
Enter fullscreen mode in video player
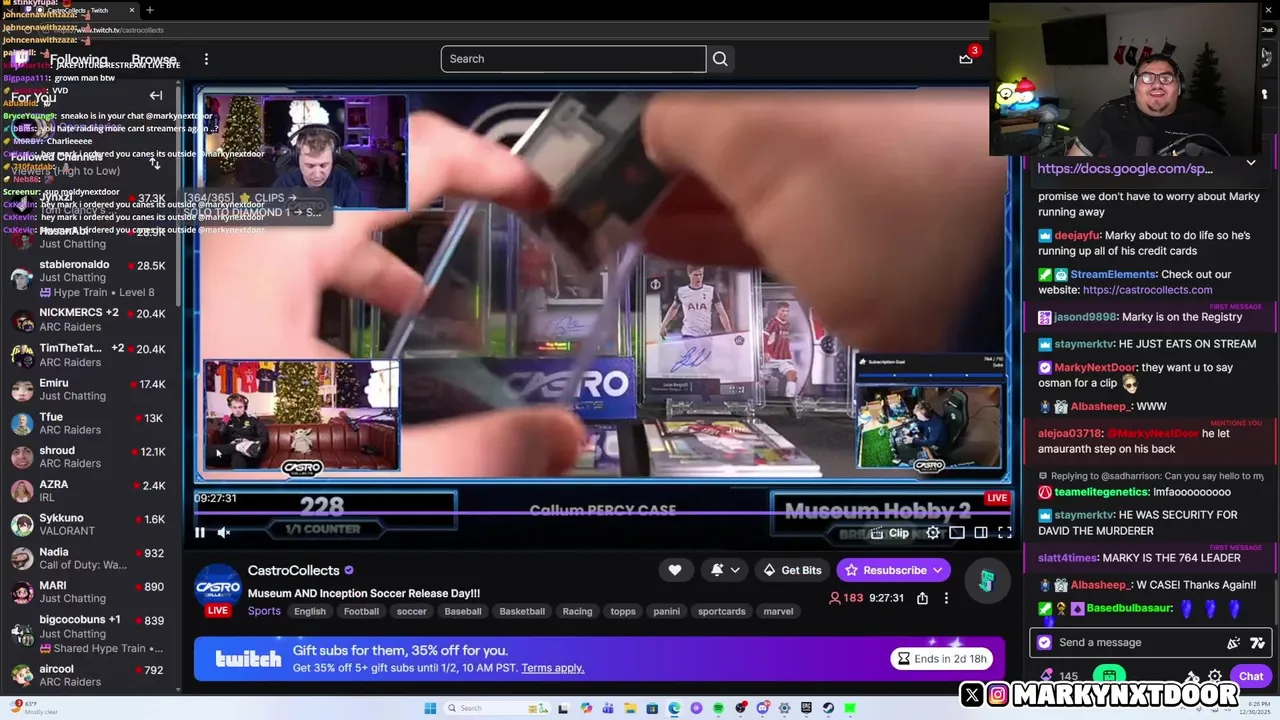click(1005, 533)
